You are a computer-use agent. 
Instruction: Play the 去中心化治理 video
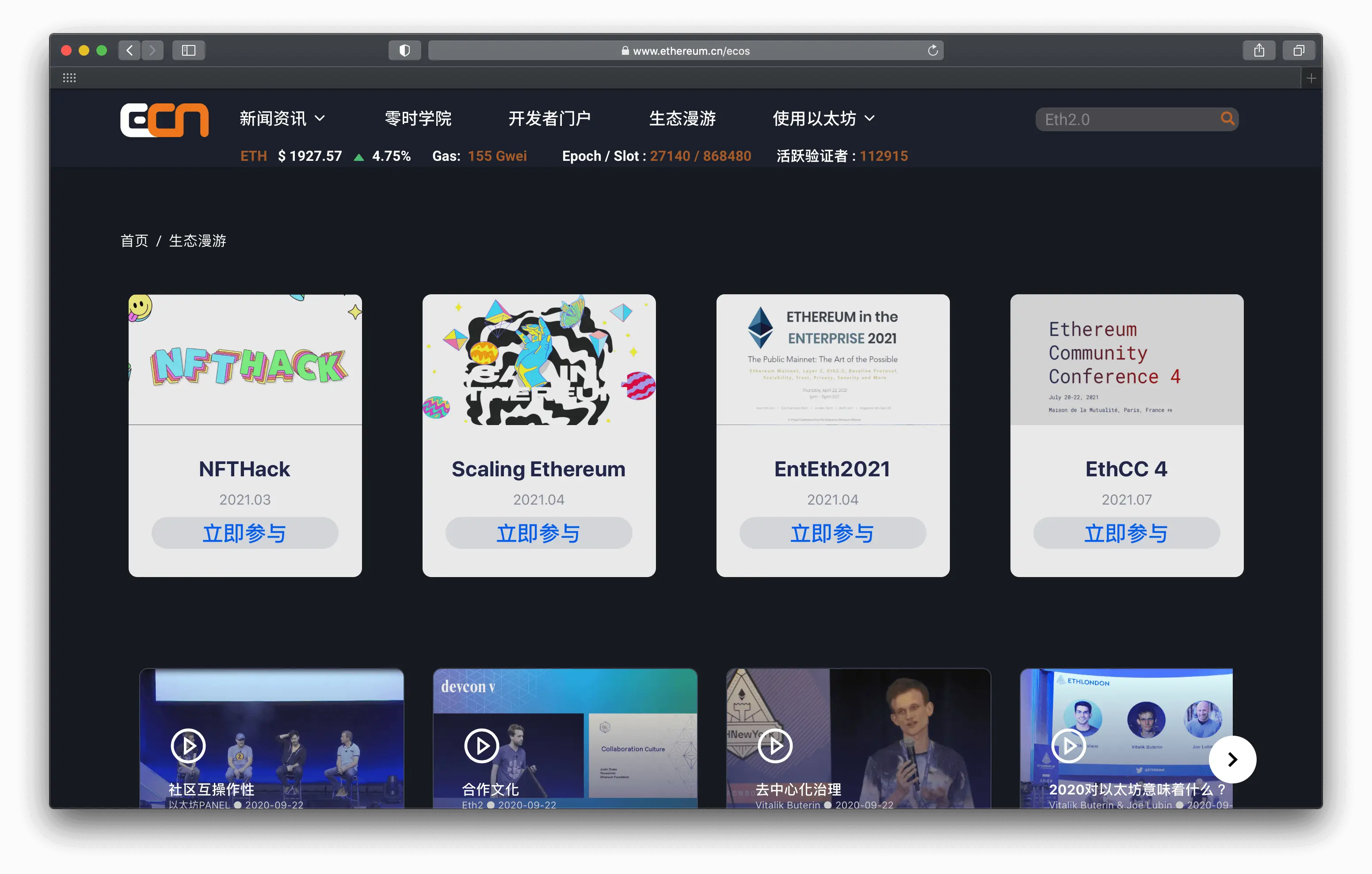(775, 745)
